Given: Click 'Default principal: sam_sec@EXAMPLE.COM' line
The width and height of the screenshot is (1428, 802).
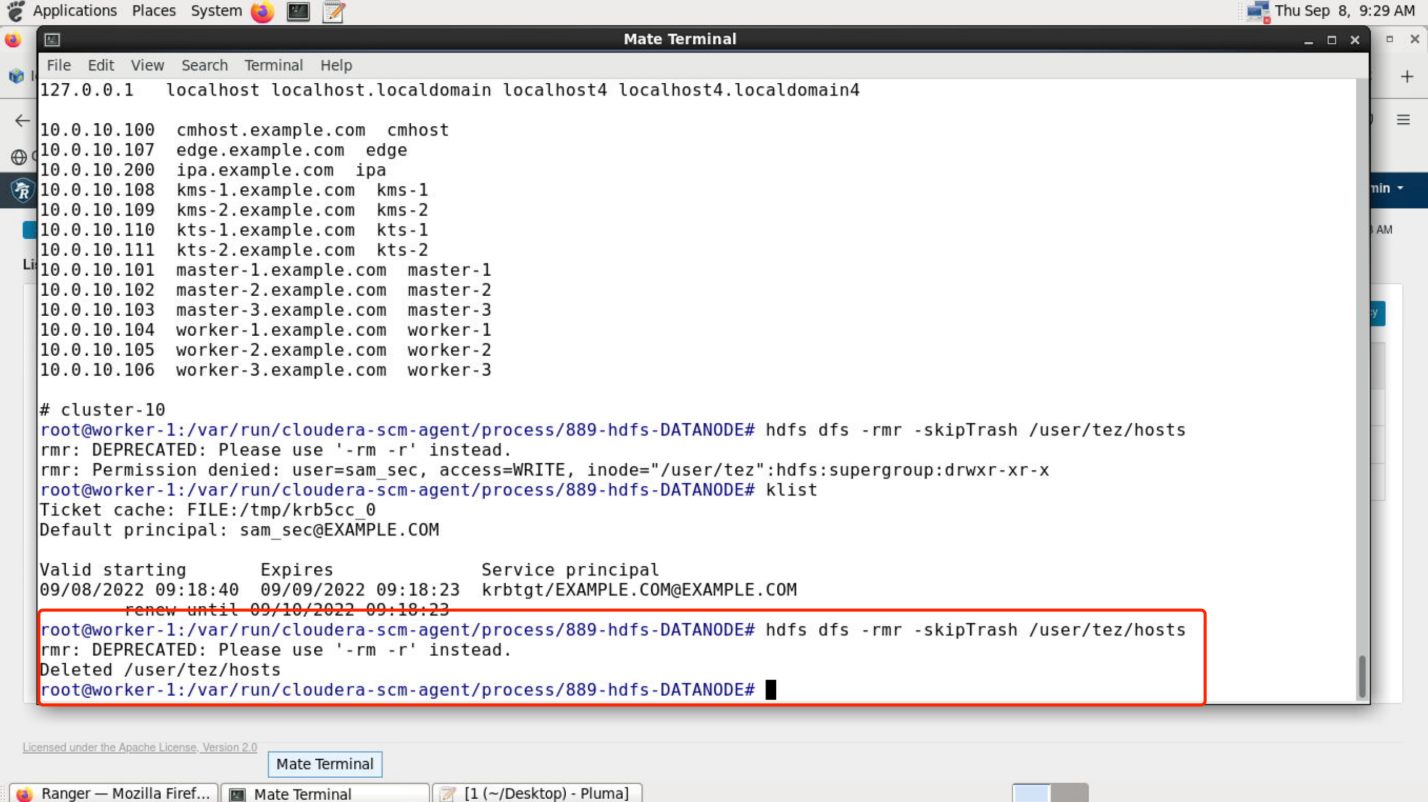Looking at the screenshot, I should [x=239, y=530].
